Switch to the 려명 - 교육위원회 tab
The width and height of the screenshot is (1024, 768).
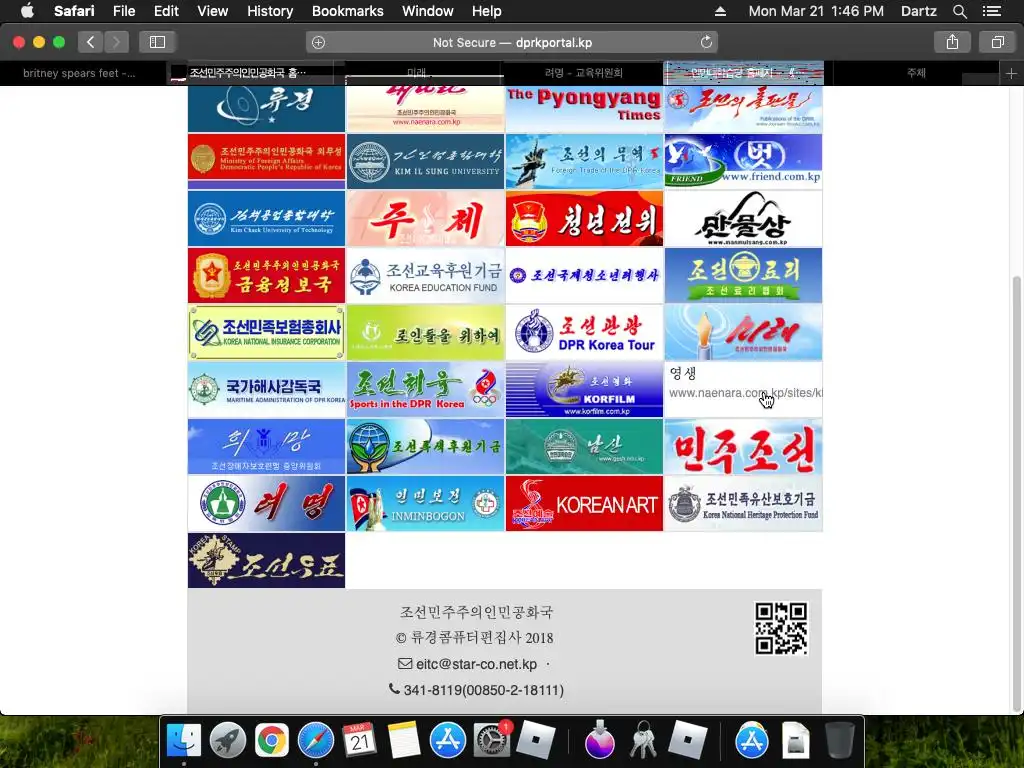(583, 73)
